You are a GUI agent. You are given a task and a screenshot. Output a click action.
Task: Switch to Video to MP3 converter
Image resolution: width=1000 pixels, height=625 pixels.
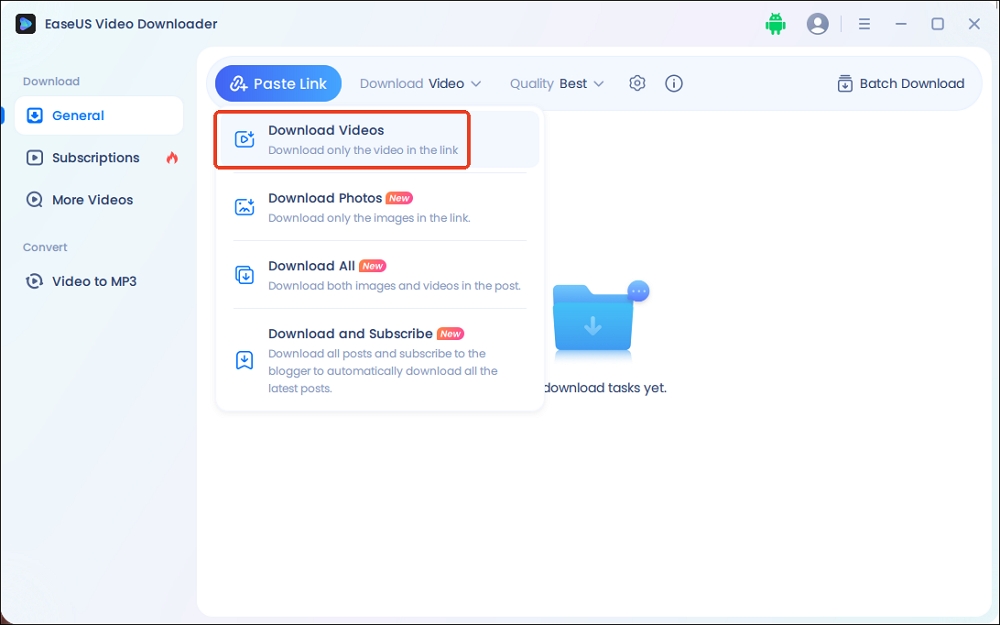pyautogui.click(x=94, y=282)
